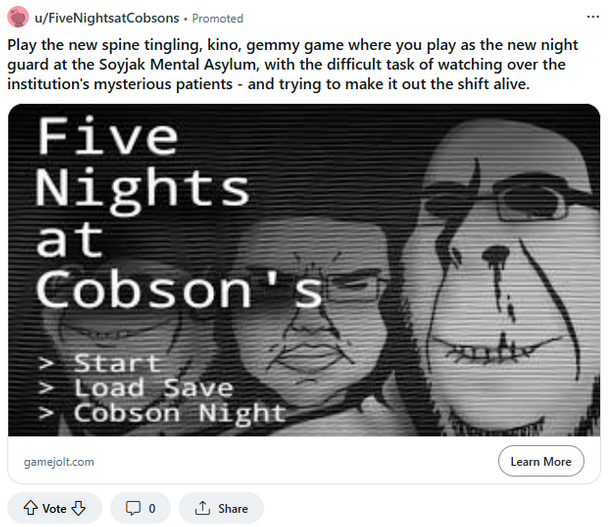Open the gamejolt.com link
The width and height of the screenshot is (608, 527).
point(59,461)
